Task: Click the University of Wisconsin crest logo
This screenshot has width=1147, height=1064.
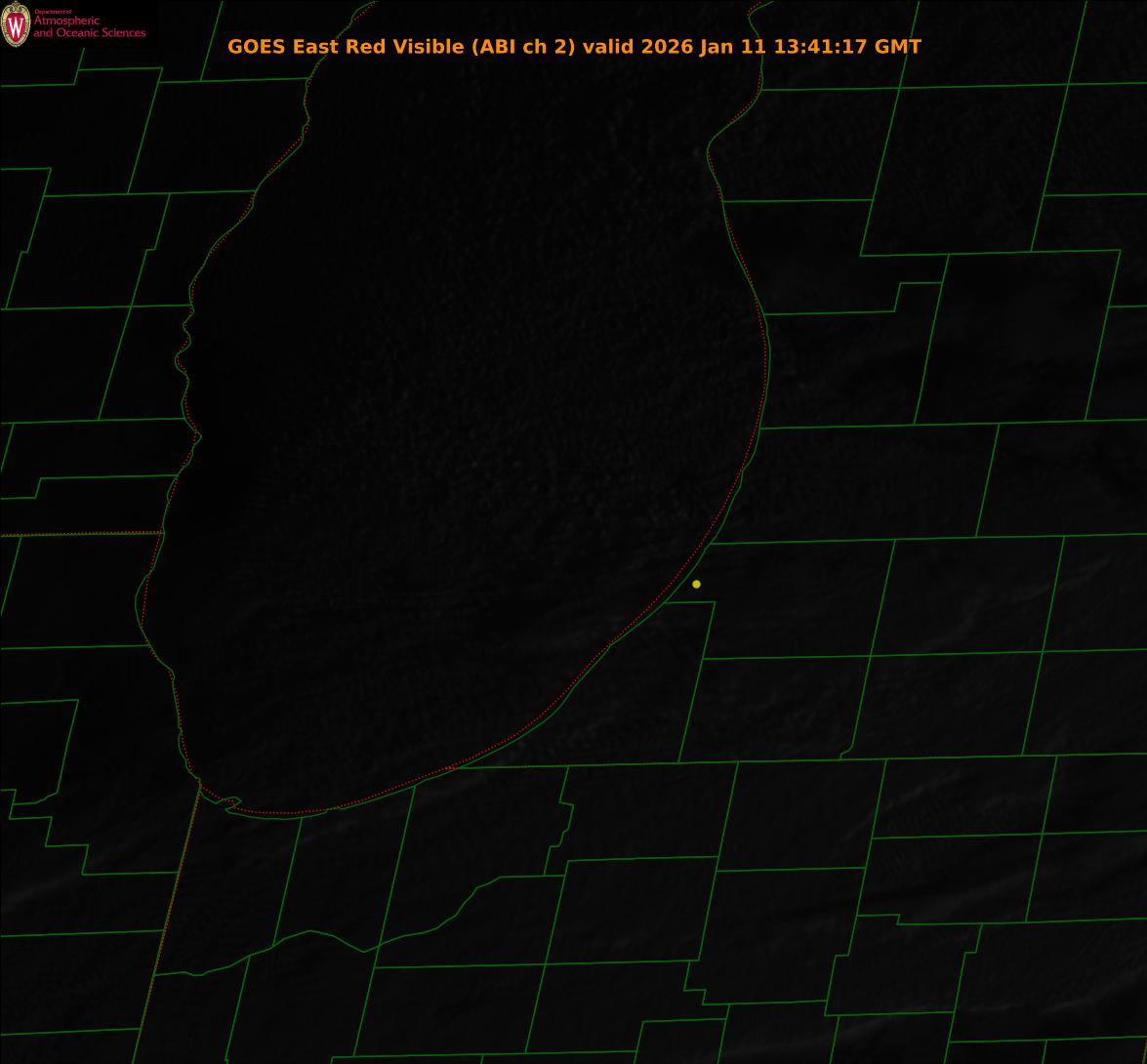Action: pos(15,25)
